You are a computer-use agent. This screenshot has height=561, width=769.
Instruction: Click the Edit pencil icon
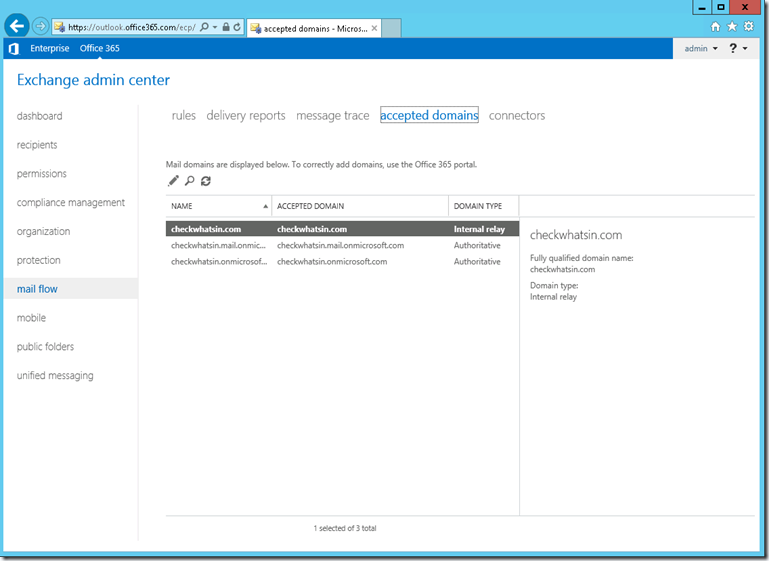173,181
